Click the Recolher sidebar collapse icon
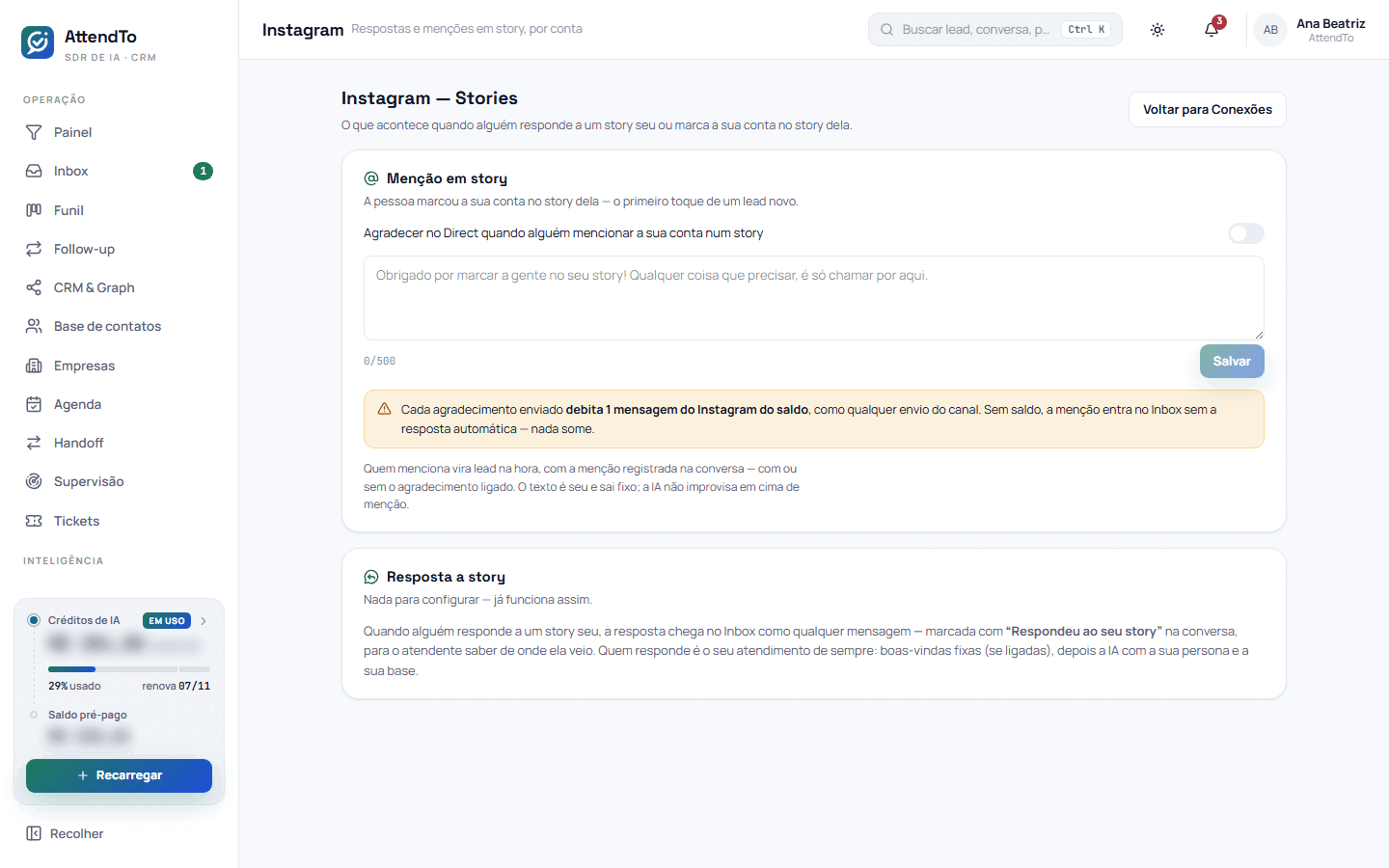This screenshot has height=868, width=1389. coord(34,833)
